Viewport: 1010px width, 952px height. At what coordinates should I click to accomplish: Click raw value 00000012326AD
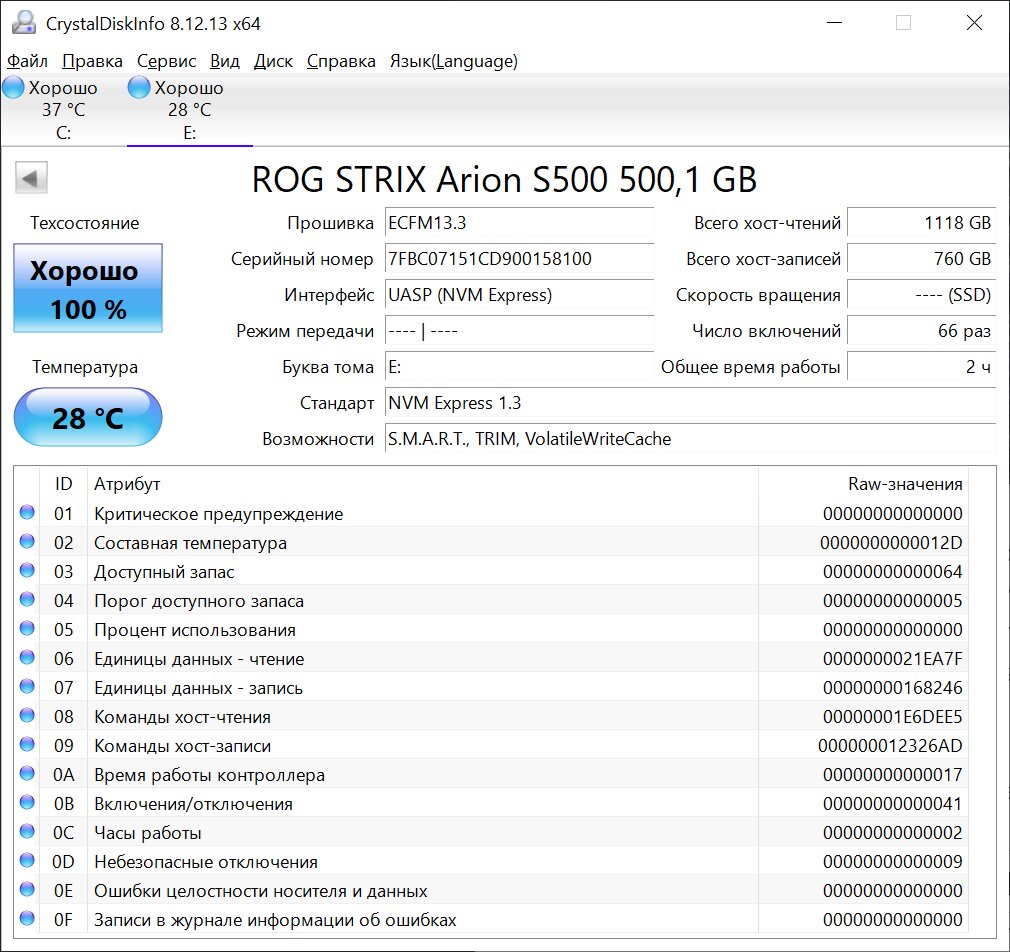click(x=890, y=746)
